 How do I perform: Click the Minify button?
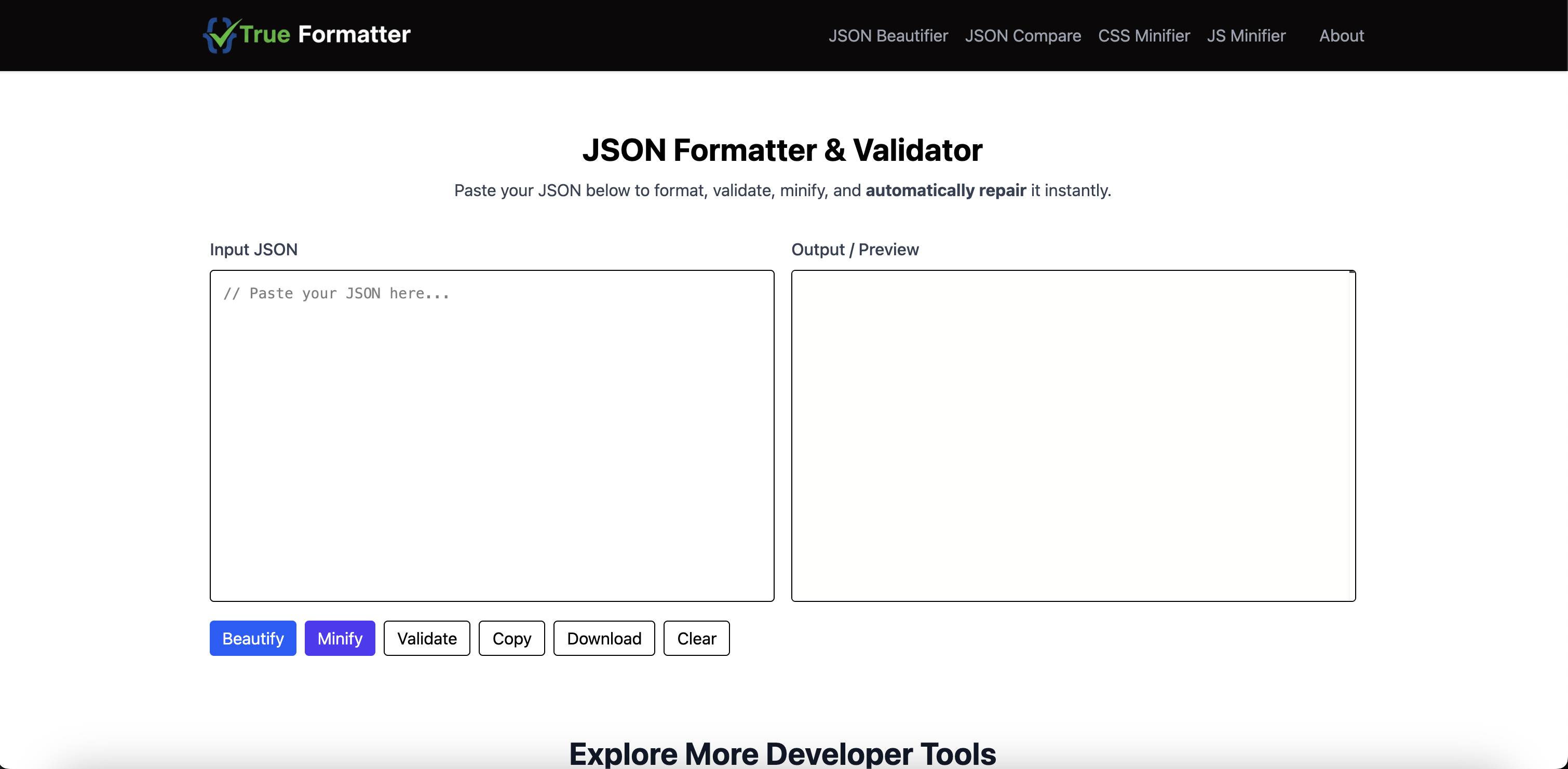click(x=340, y=638)
